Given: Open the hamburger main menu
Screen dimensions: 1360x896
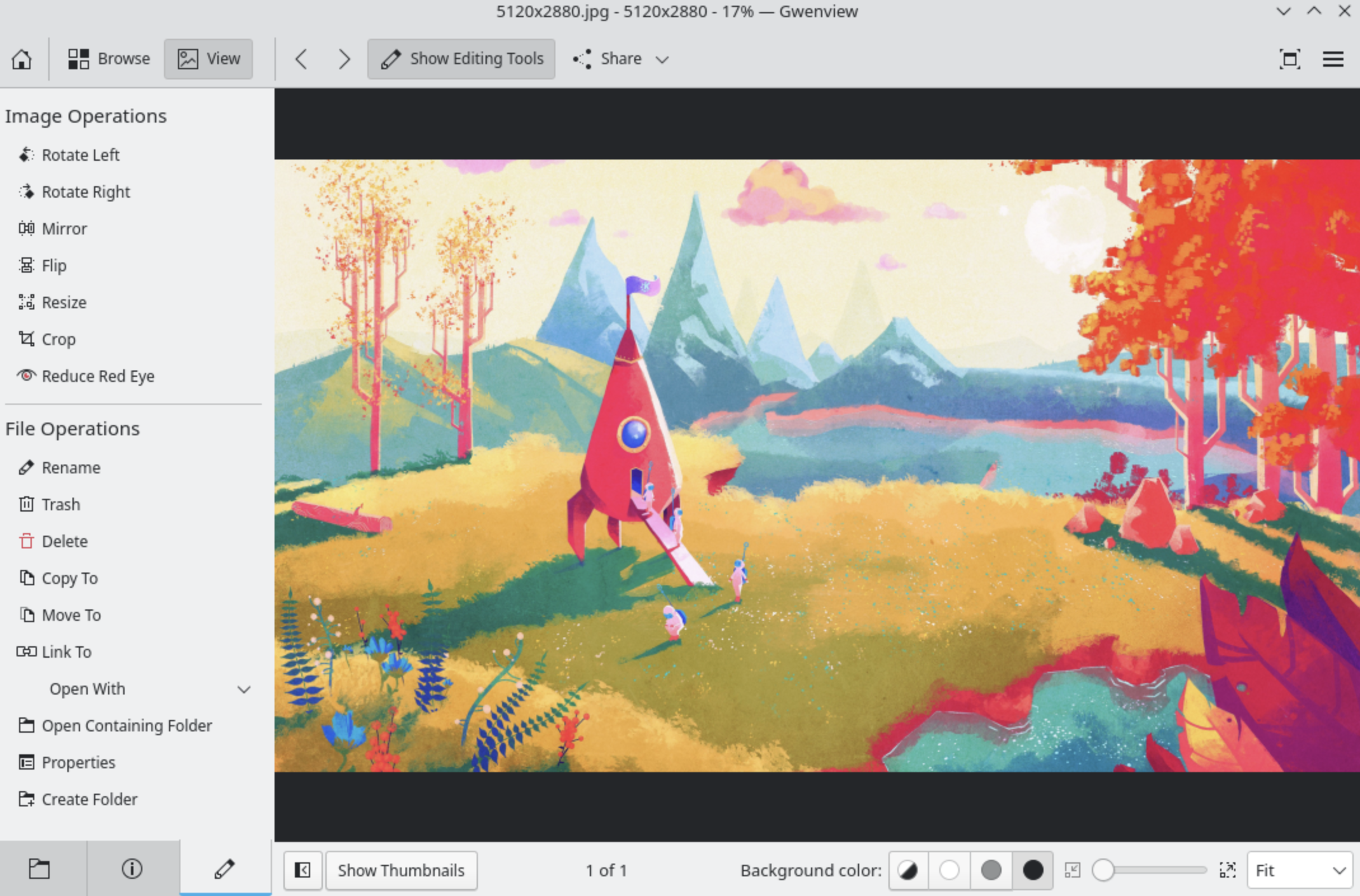Looking at the screenshot, I should (x=1333, y=59).
